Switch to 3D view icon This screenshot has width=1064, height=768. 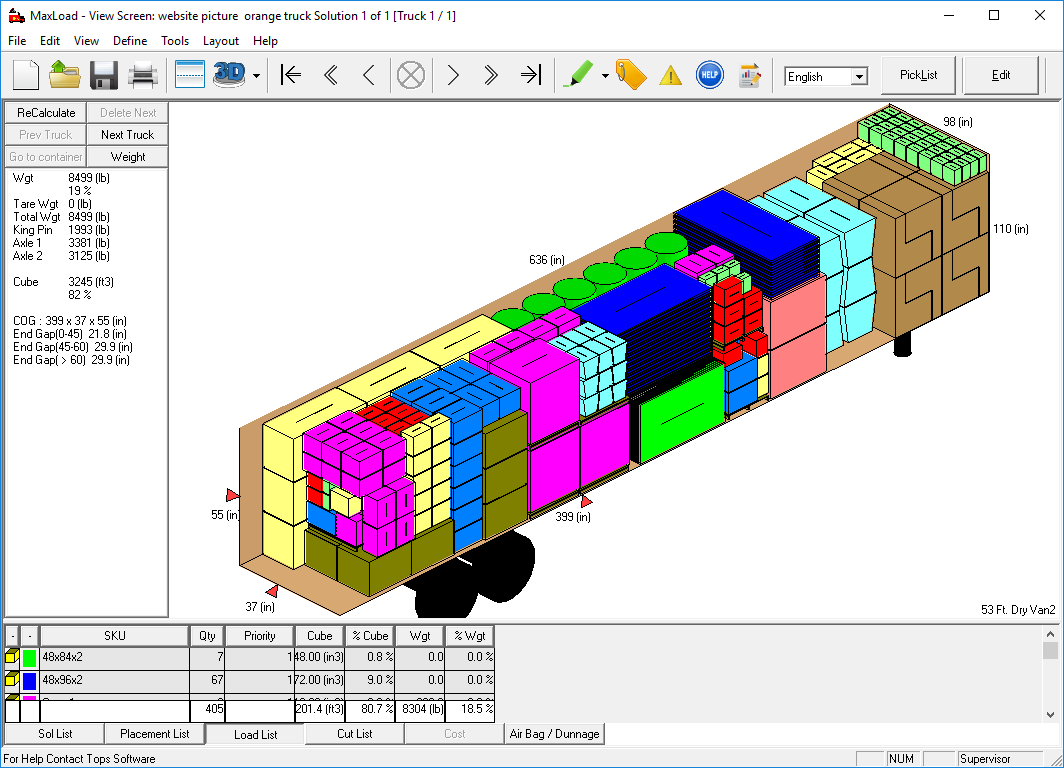[x=229, y=75]
